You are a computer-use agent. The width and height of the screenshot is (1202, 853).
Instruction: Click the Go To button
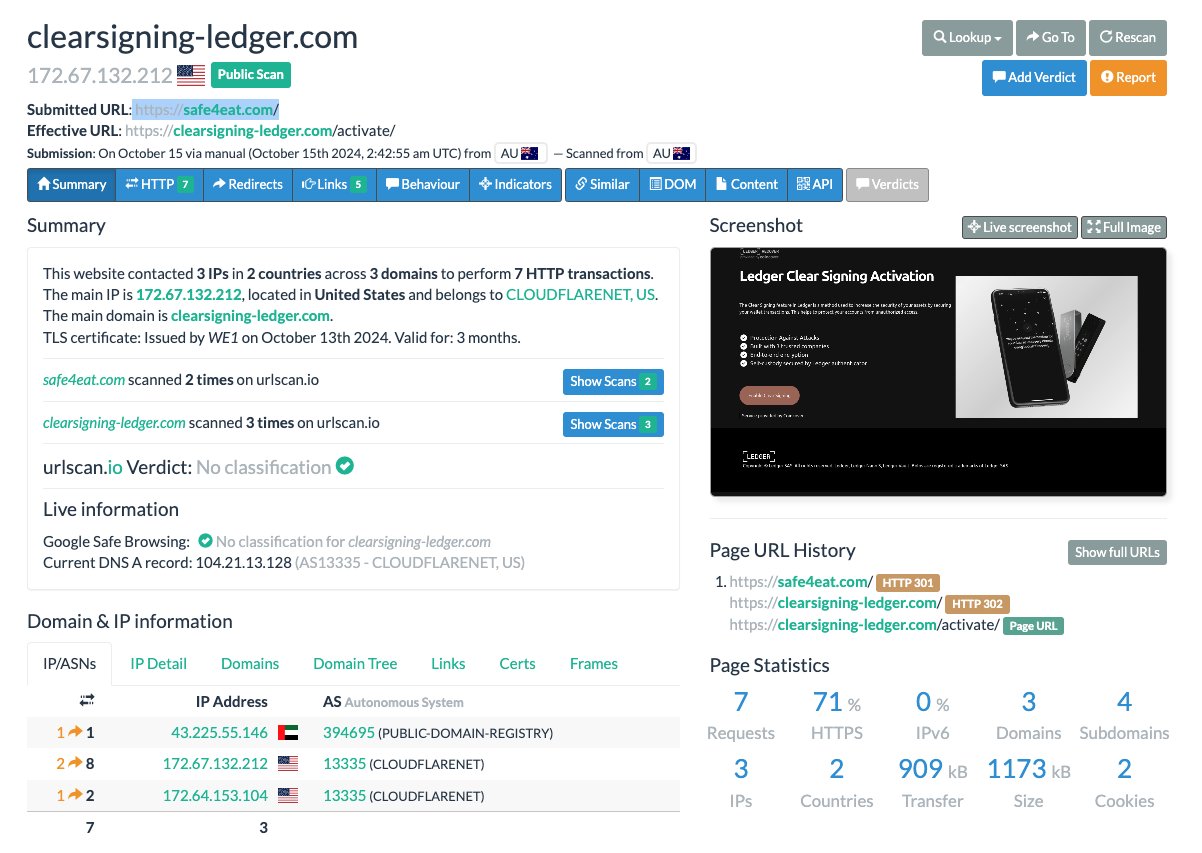point(1050,37)
